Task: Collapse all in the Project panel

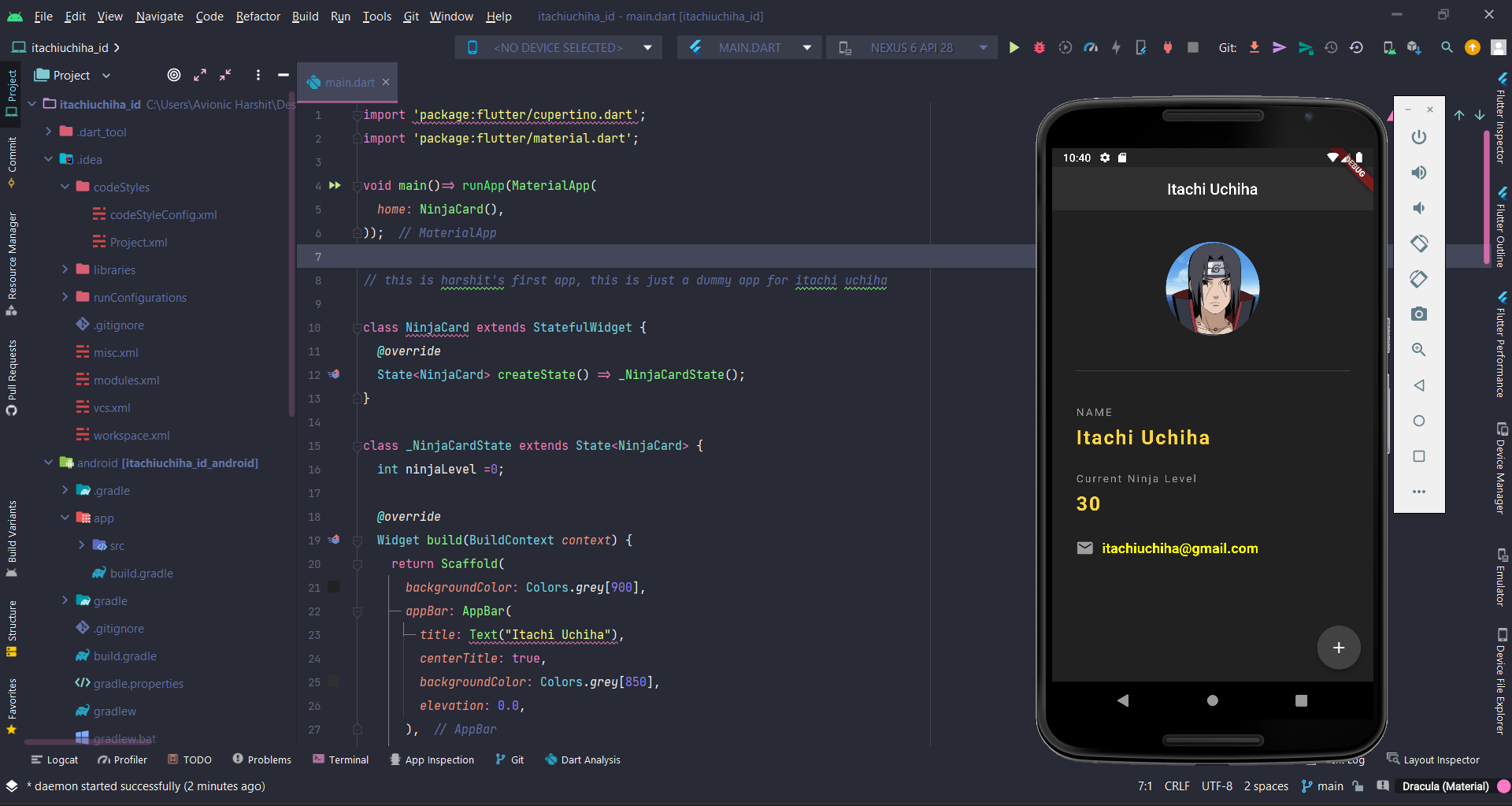Action: tap(225, 75)
